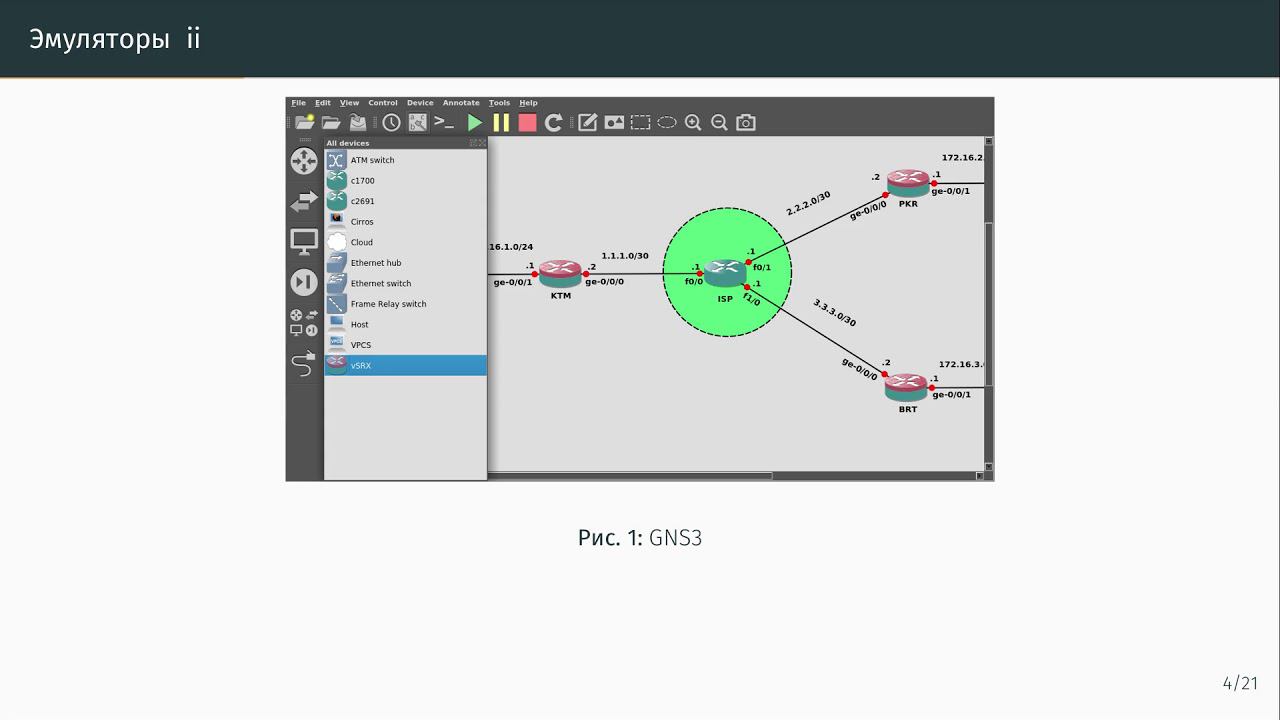Click the f1/0 interface label

[x=751, y=298]
